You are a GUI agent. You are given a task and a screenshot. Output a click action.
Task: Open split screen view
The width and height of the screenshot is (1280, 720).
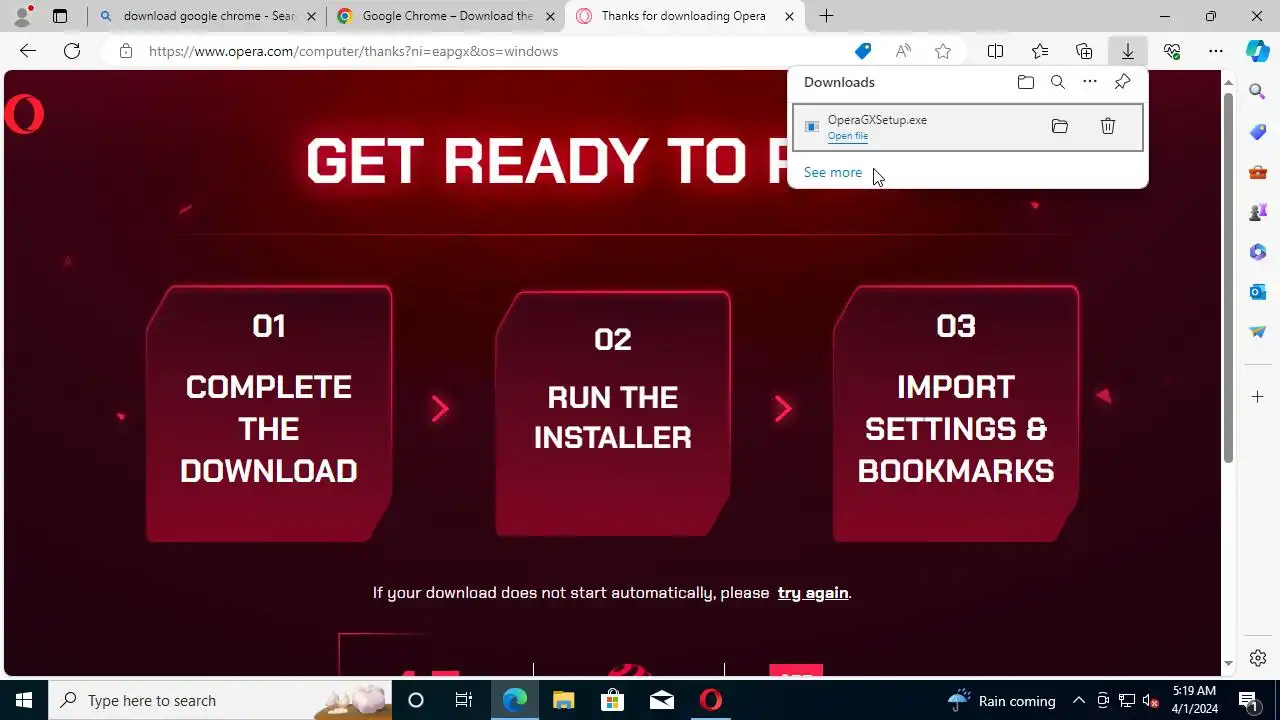996,51
